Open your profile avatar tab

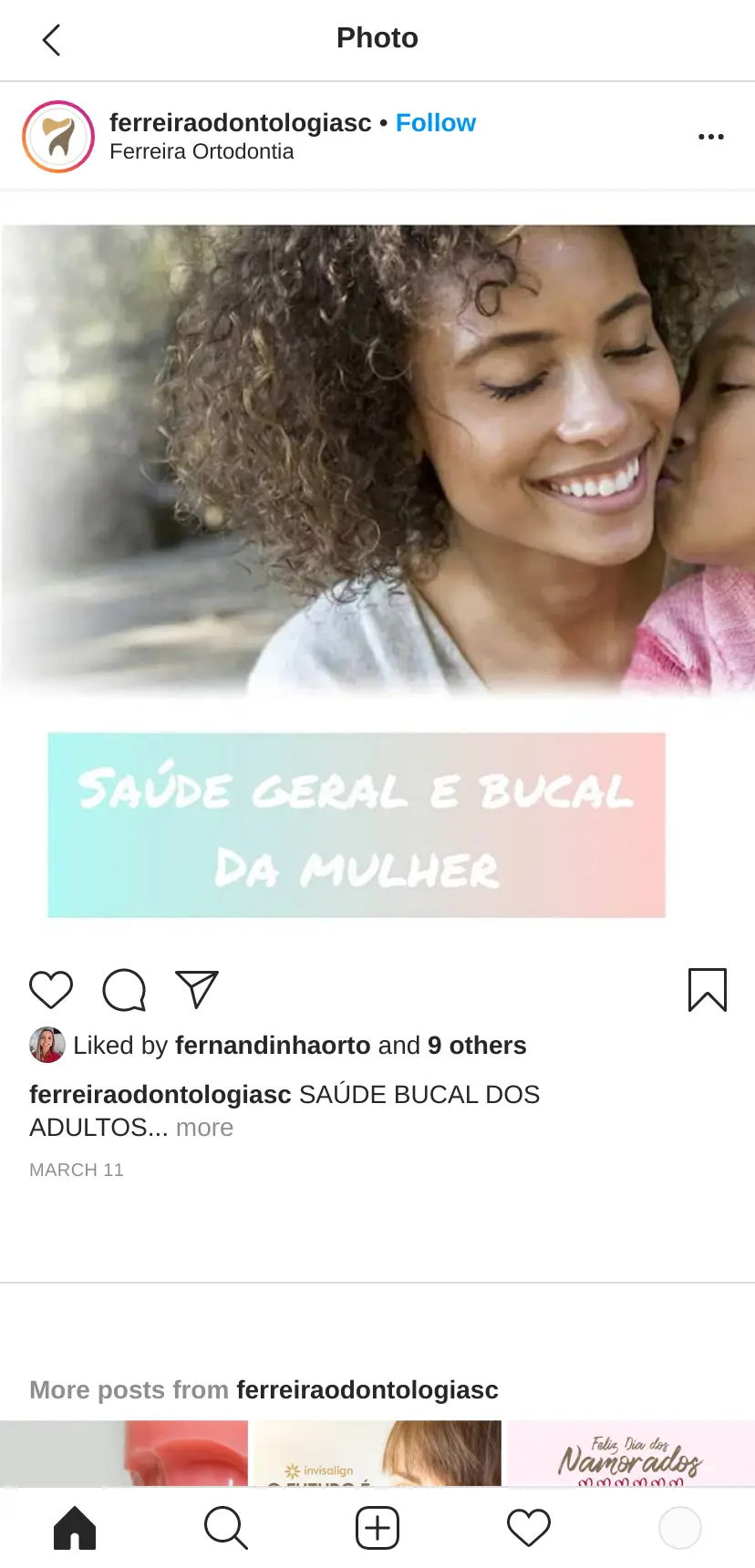pyautogui.click(x=680, y=1528)
